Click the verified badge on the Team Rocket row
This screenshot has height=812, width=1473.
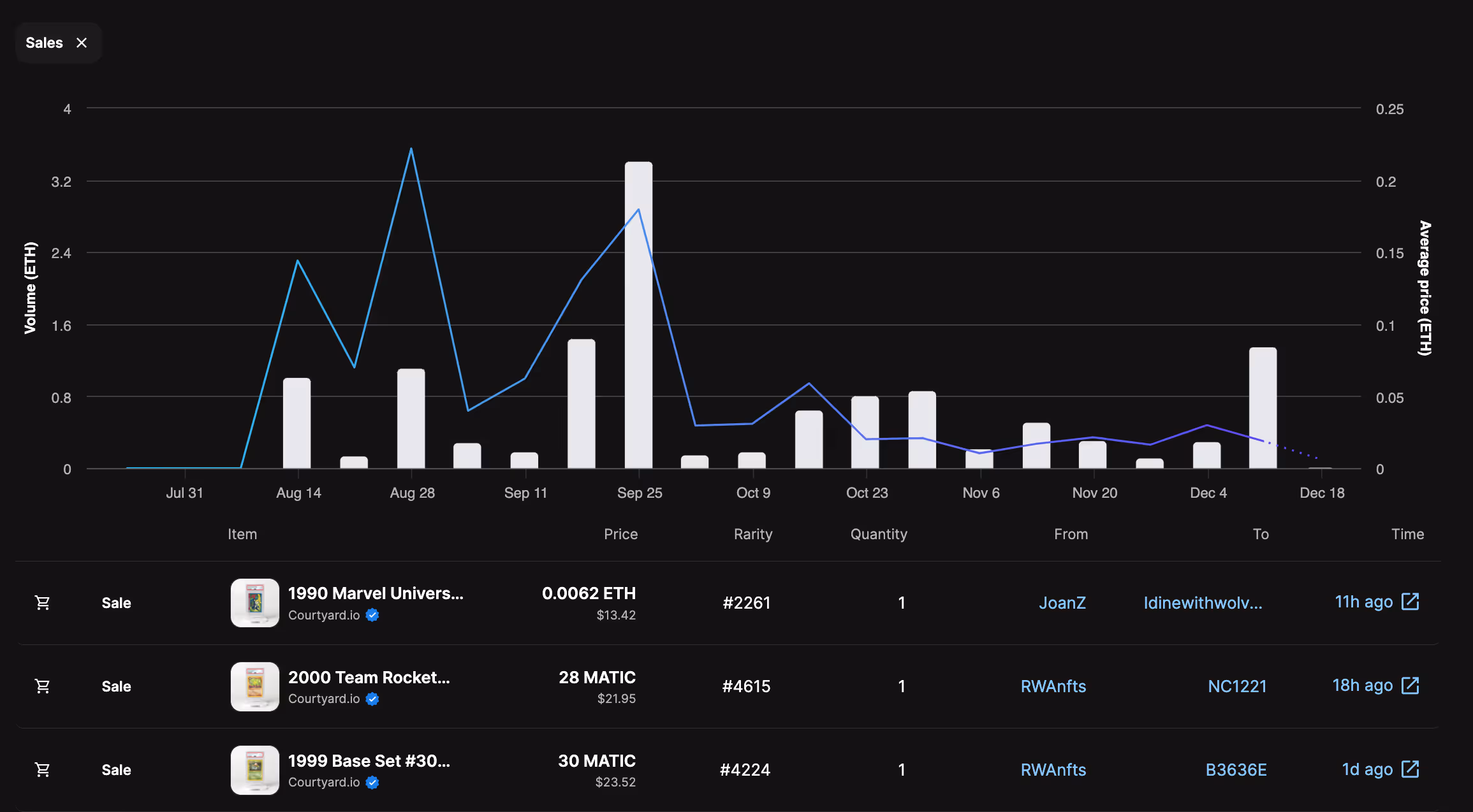373,699
